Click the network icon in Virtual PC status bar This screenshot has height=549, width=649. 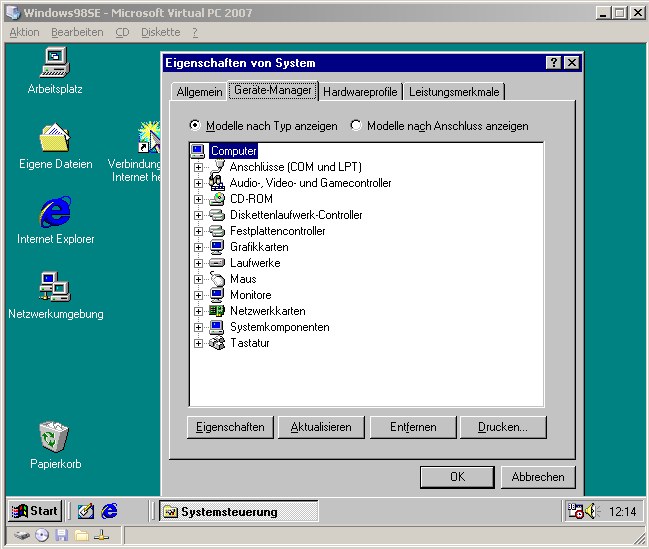(101, 535)
